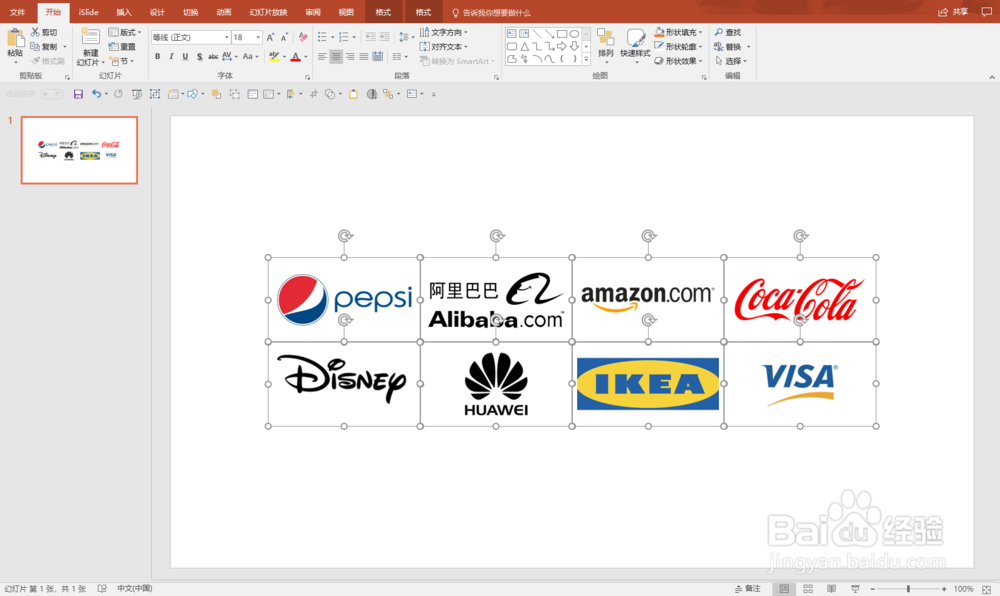Toggle Bold formatting
Viewport: 1000px width, 596px height.
158,57
